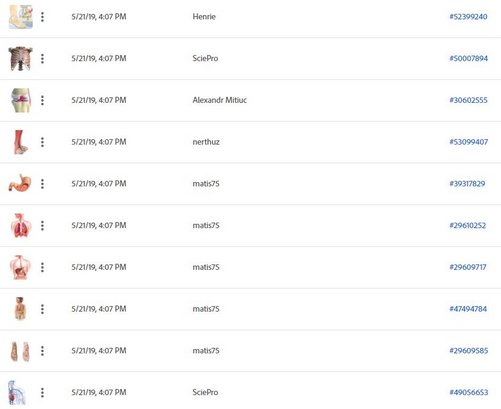Select the lungs illustration thumbnail
The image size is (501, 409).
pos(21,226)
